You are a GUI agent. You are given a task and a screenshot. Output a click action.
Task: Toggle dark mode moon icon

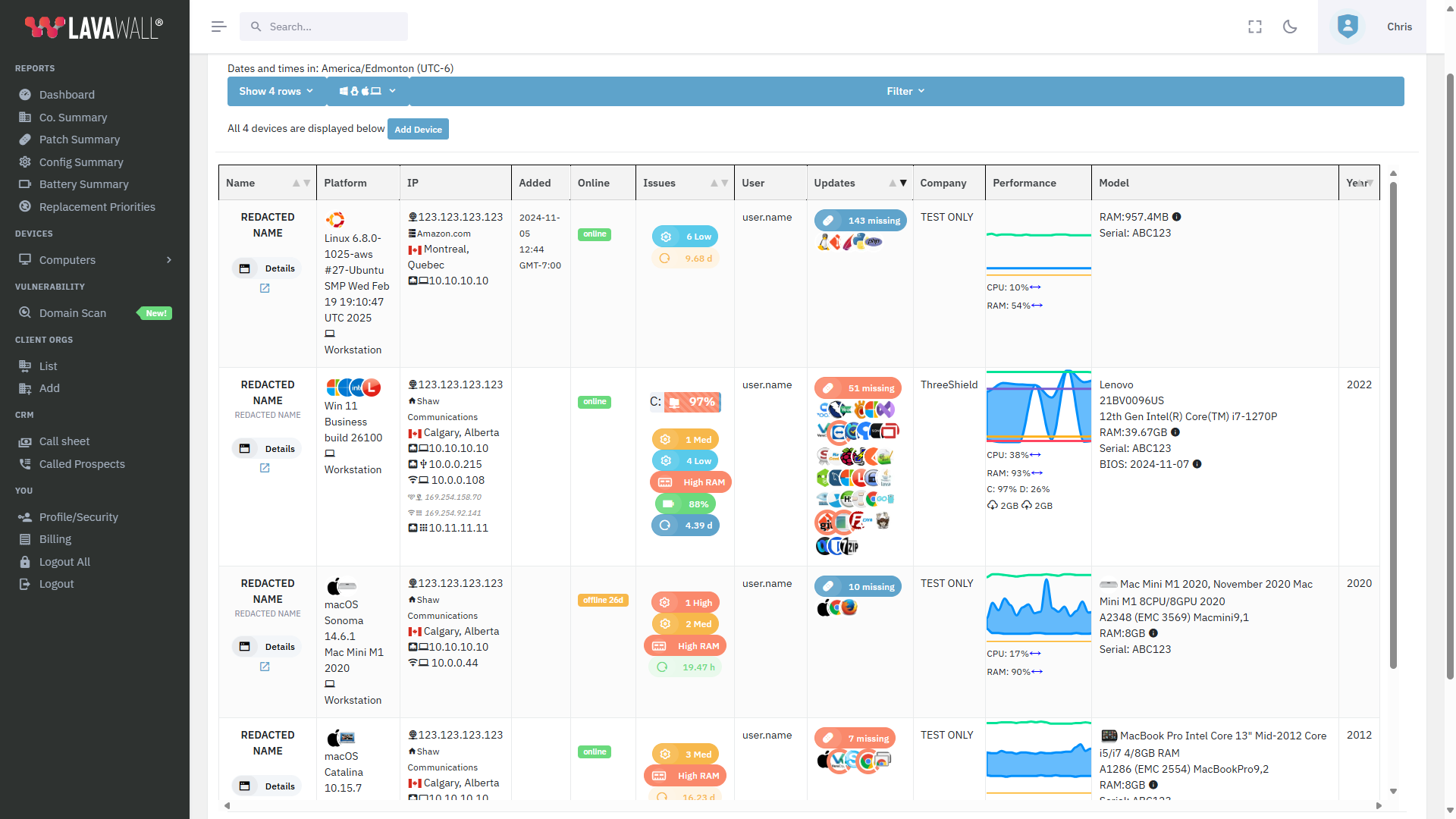[x=1290, y=27]
